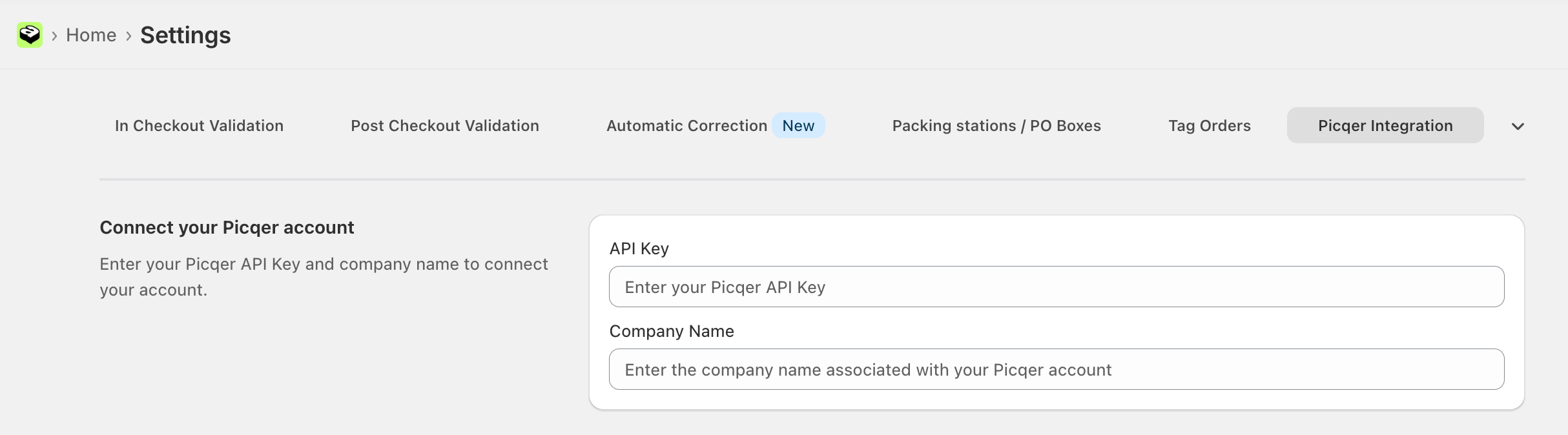Click the breadcrumb chevron before Home
Image resolution: width=1568 pixels, height=435 pixels.
54,35
